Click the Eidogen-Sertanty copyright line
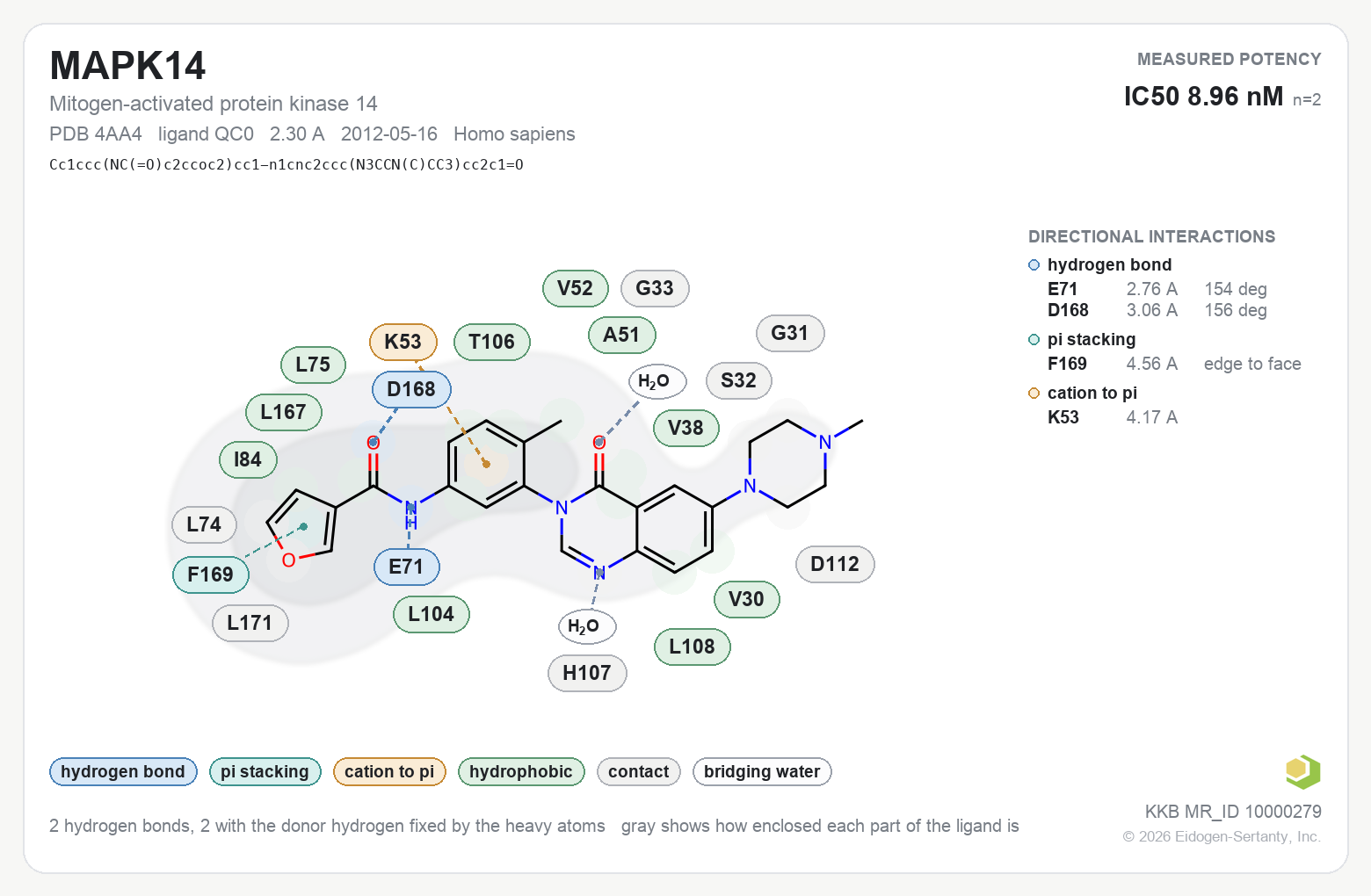1371x896 pixels. (x=1222, y=836)
